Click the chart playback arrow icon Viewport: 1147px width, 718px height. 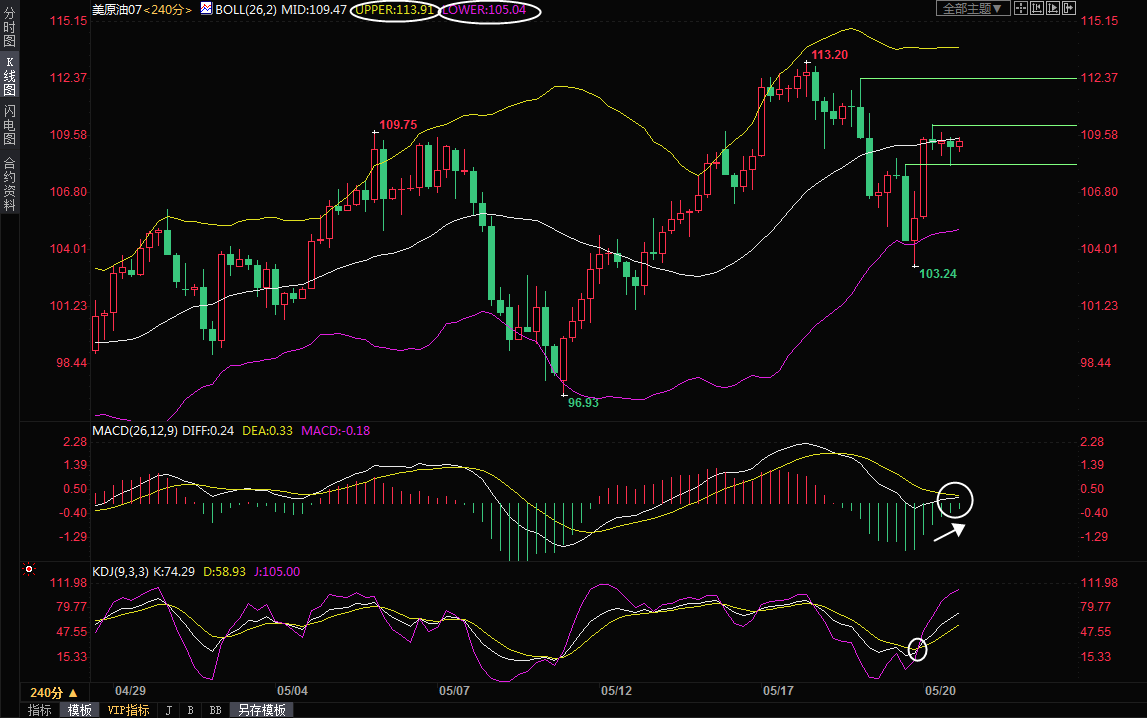pyautogui.click(x=1053, y=8)
